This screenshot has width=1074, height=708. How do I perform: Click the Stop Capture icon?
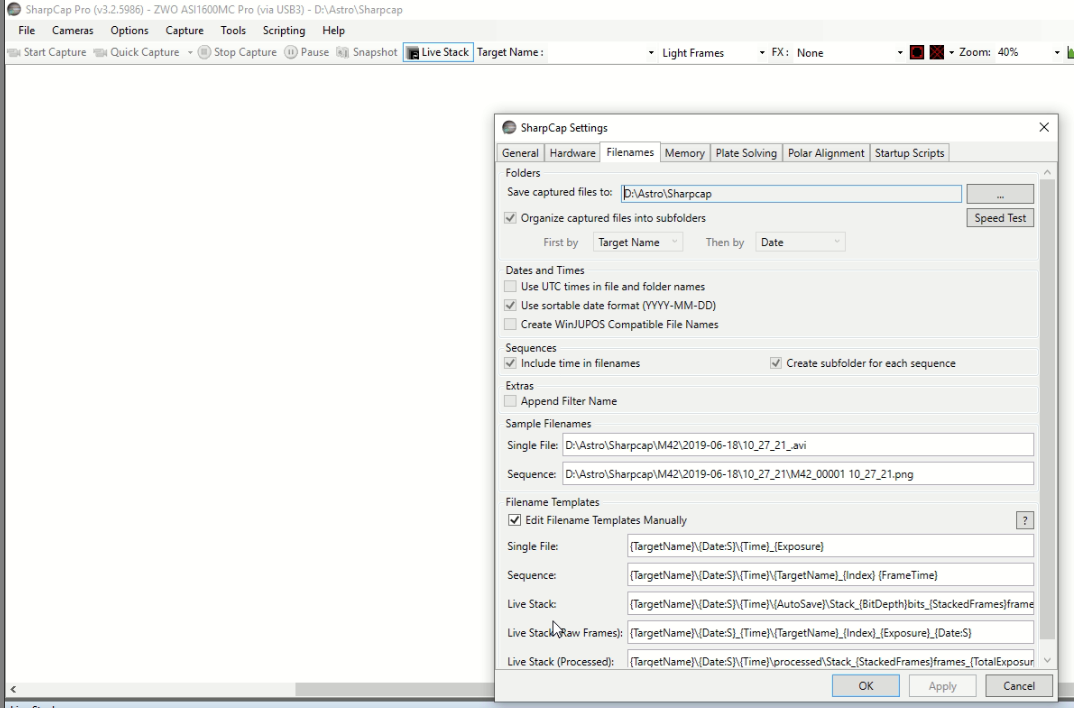pyautogui.click(x=204, y=52)
